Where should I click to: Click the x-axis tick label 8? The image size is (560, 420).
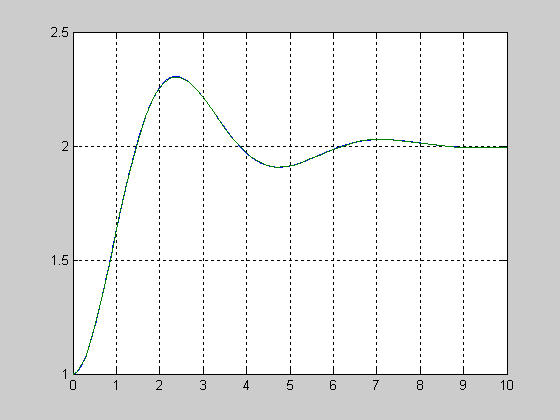pos(420,385)
